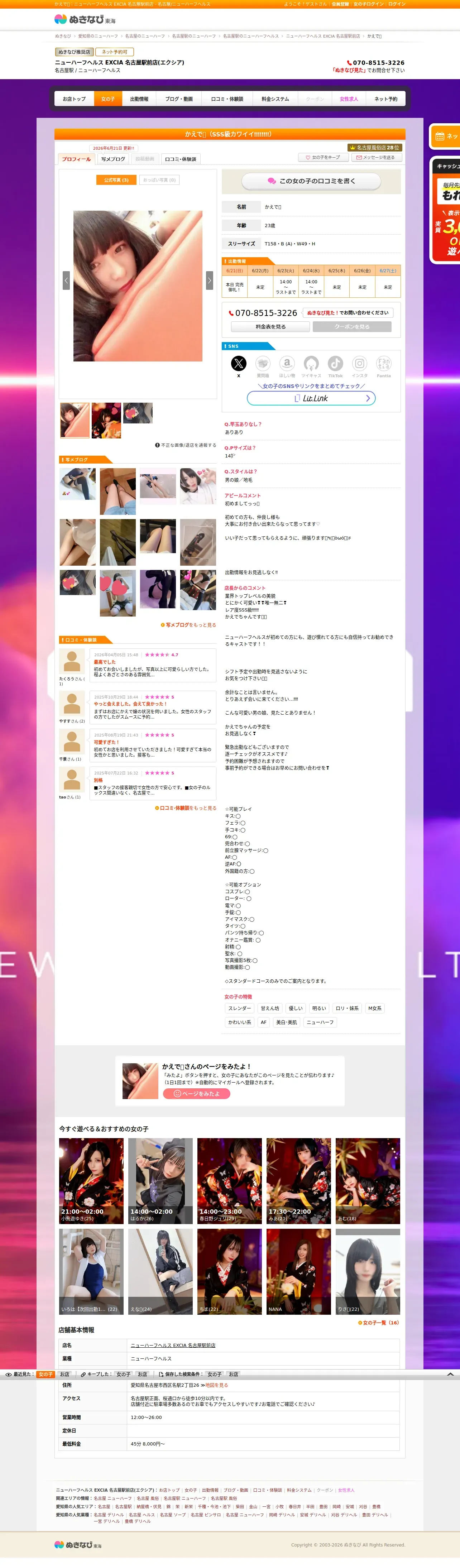460x1568 pixels.
Task: Expand 写メブログをもっと見る
Action: [189, 625]
